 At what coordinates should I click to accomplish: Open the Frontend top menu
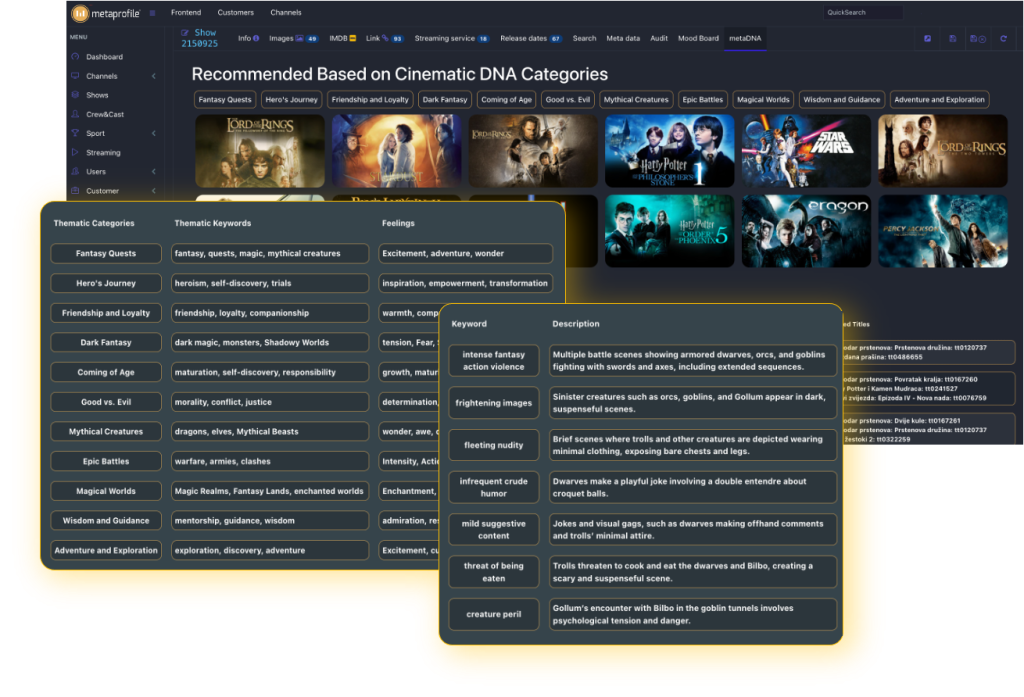click(186, 12)
